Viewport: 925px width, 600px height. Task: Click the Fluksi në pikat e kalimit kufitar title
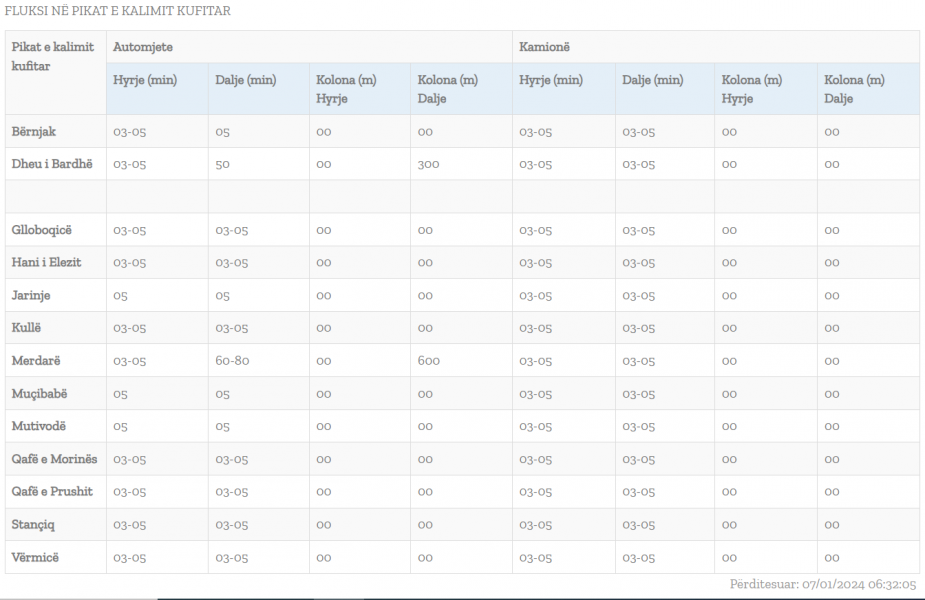[x=118, y=11]
